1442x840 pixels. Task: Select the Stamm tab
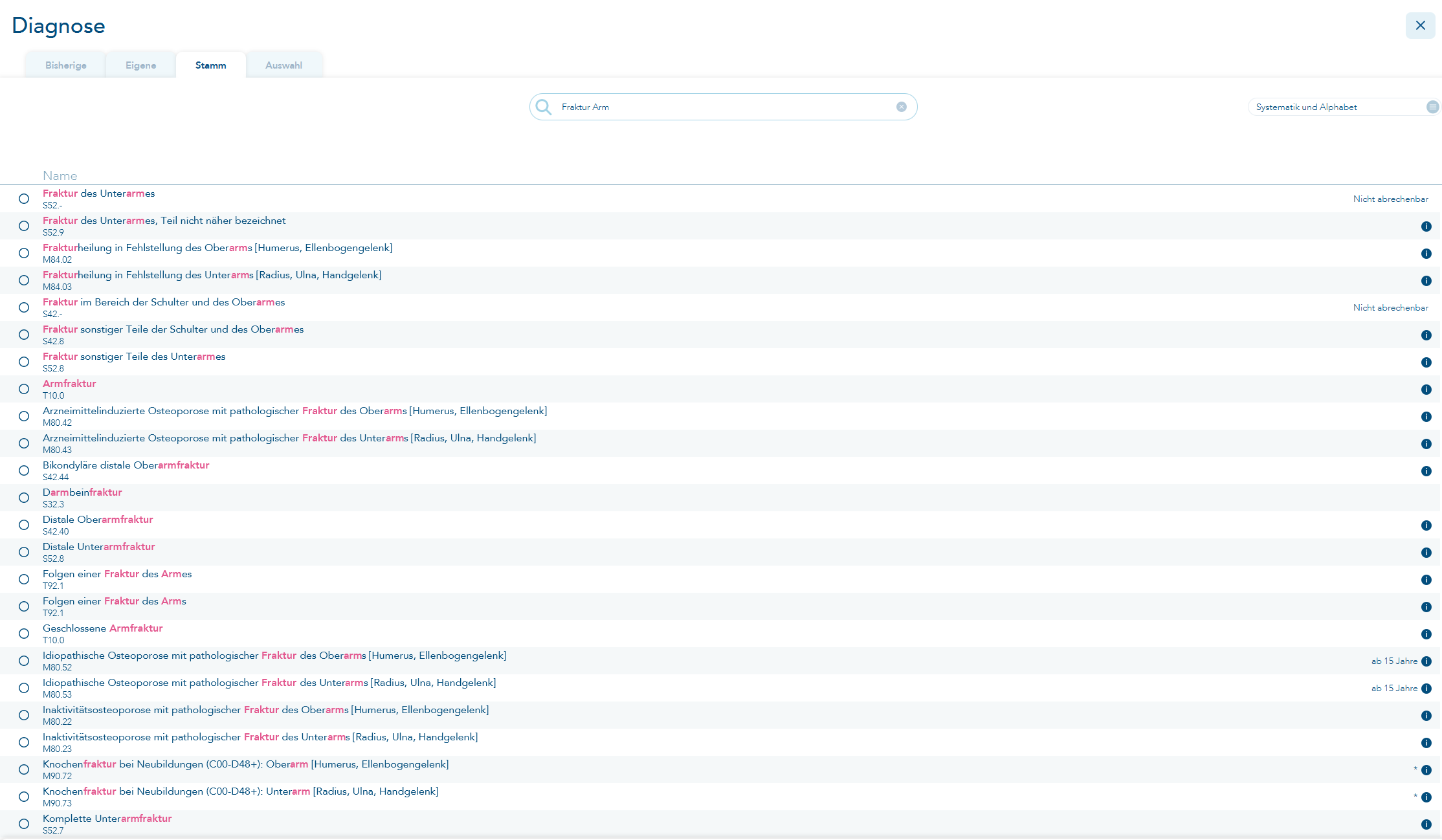(210, 65)
